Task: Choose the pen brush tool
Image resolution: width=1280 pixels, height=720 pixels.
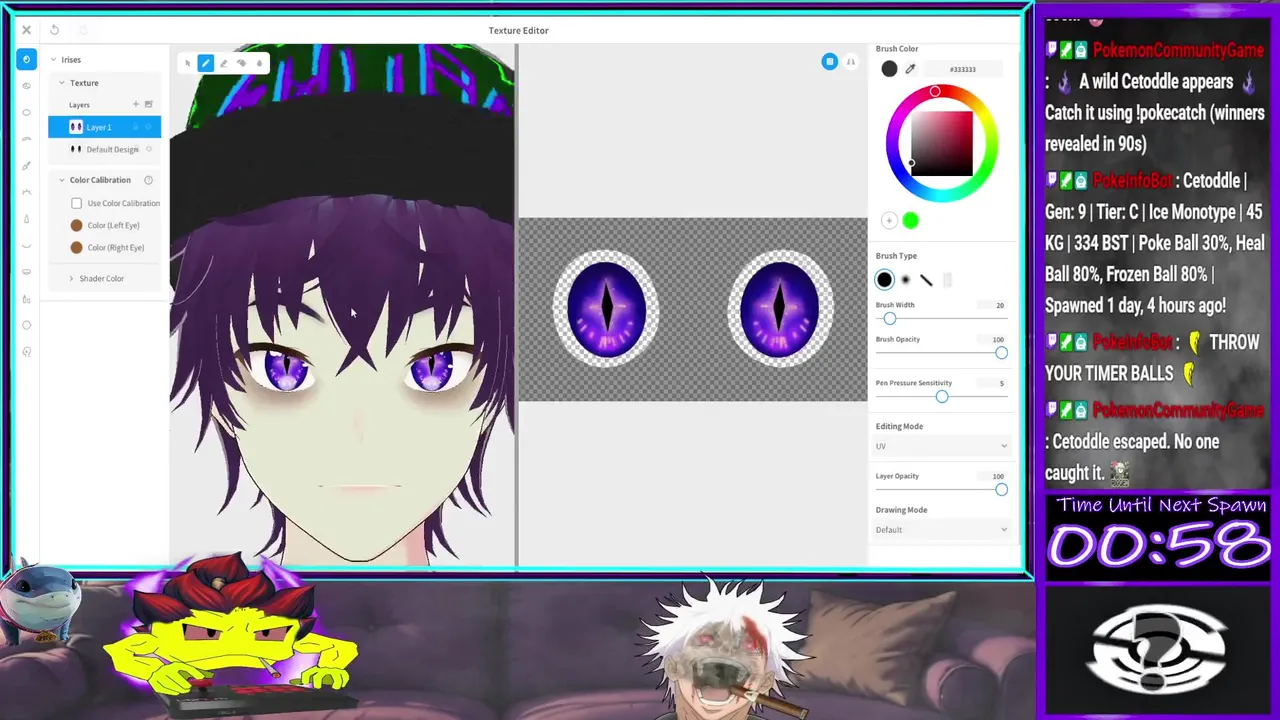Action: click(205, 63)
